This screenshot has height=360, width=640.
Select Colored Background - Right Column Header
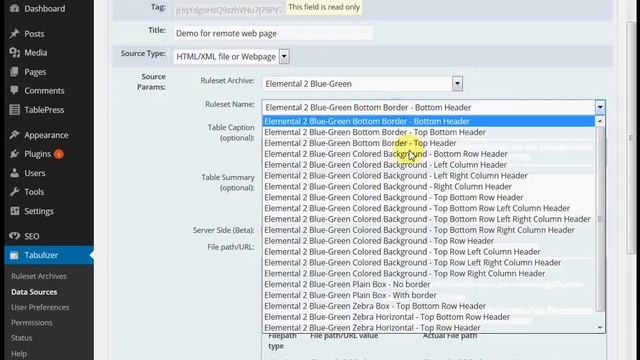pos(429,187)
